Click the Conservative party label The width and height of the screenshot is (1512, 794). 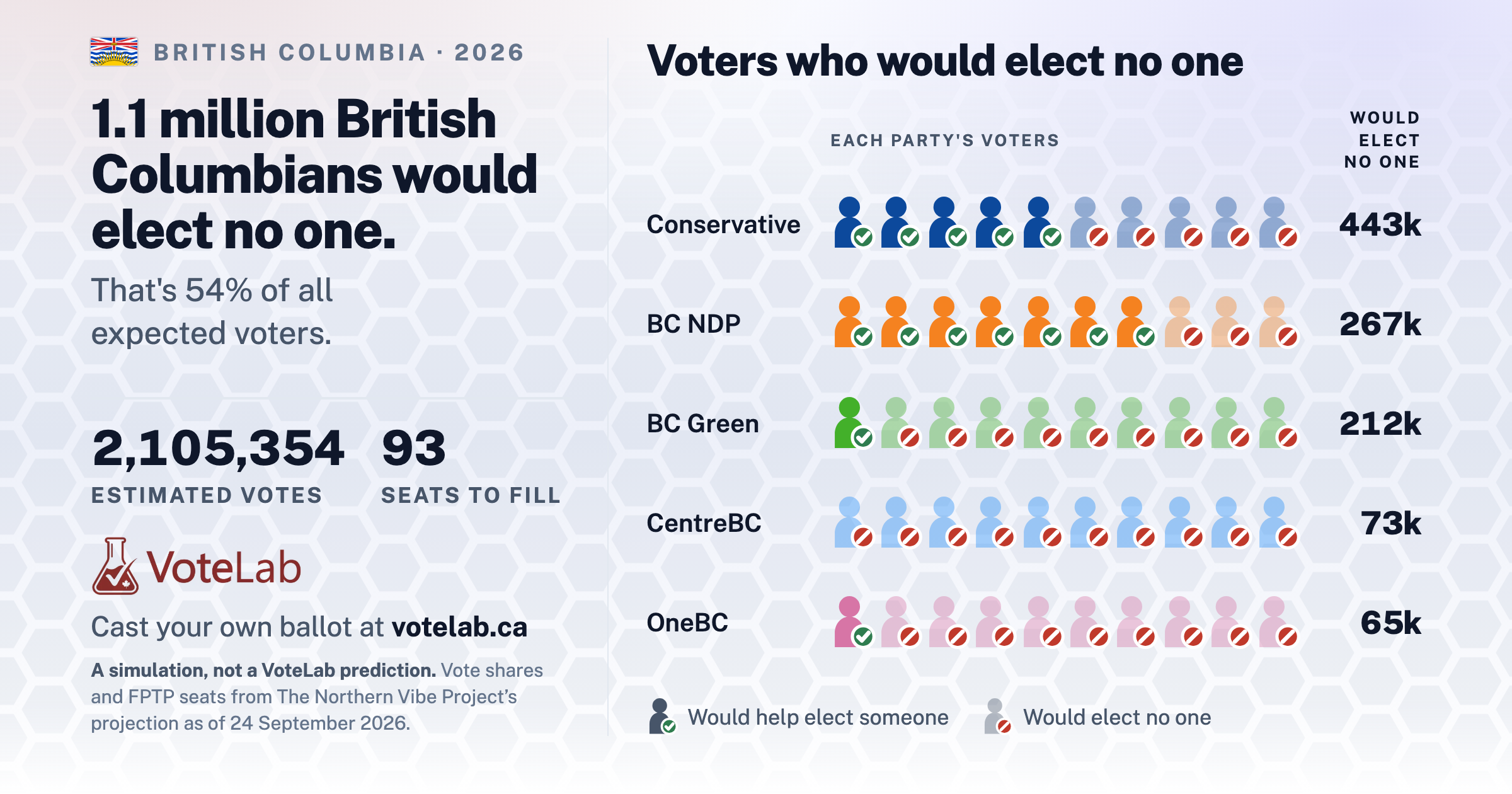pos(723,224)
